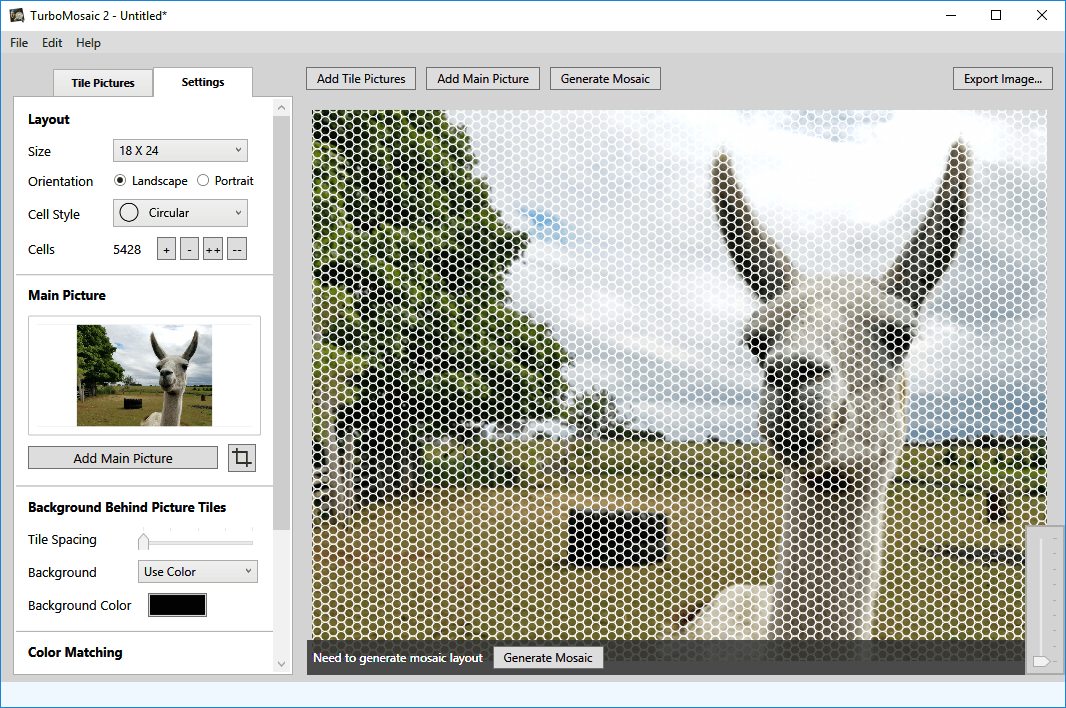Click the settings panel scroll-up arrow
This screenshot has height=708, width=1066.
(x=281, y=107)
